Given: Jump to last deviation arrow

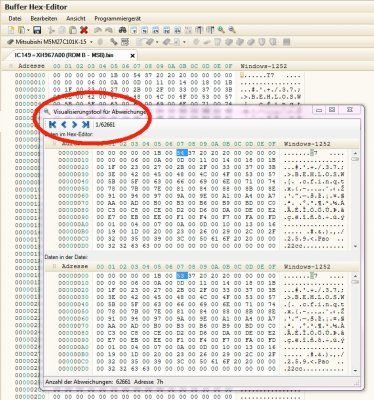Looking at the screenshot, I should click(x=86, y=125).
